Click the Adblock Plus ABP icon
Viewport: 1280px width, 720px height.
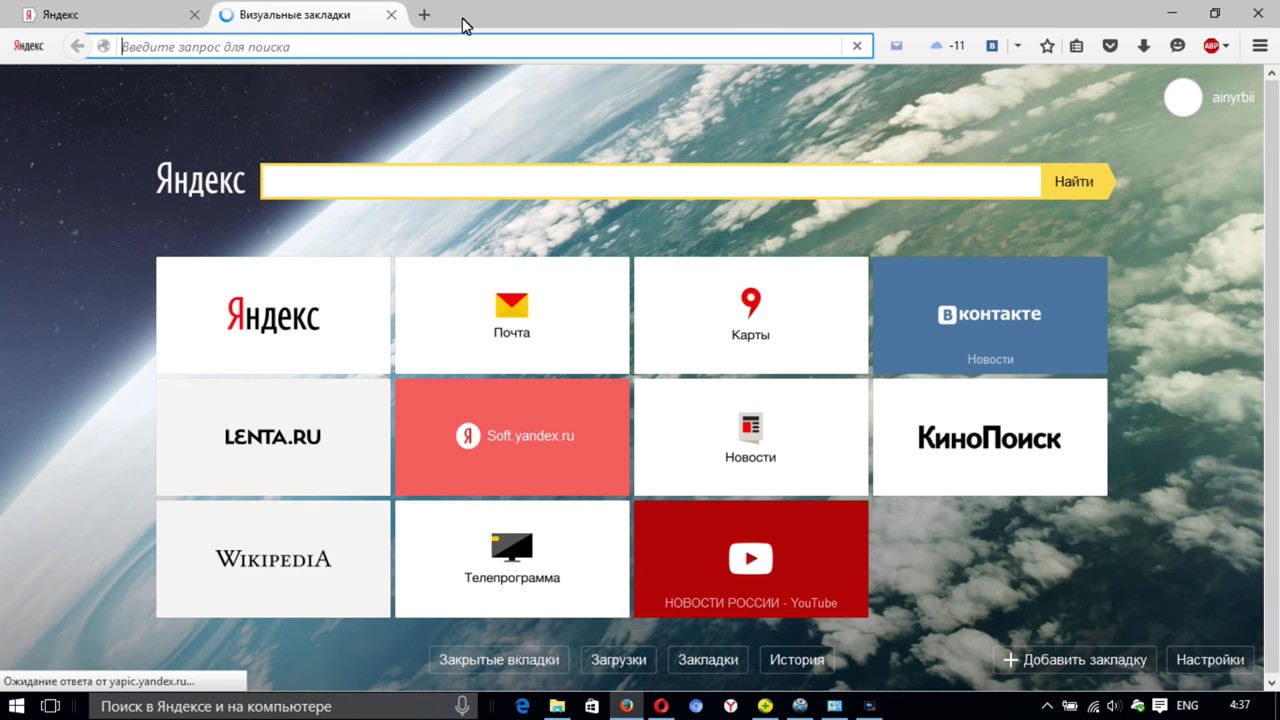pyautogui.click(x=1211, y=46)
